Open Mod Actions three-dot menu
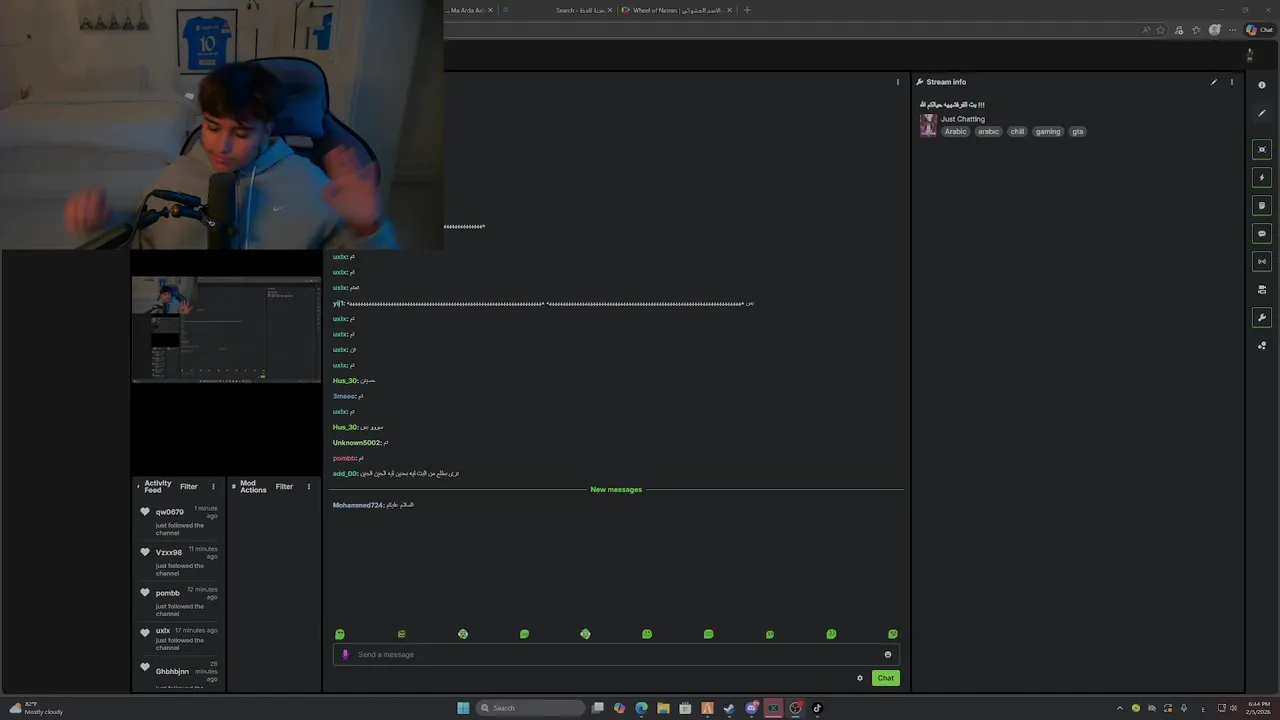 pos(309,487)
